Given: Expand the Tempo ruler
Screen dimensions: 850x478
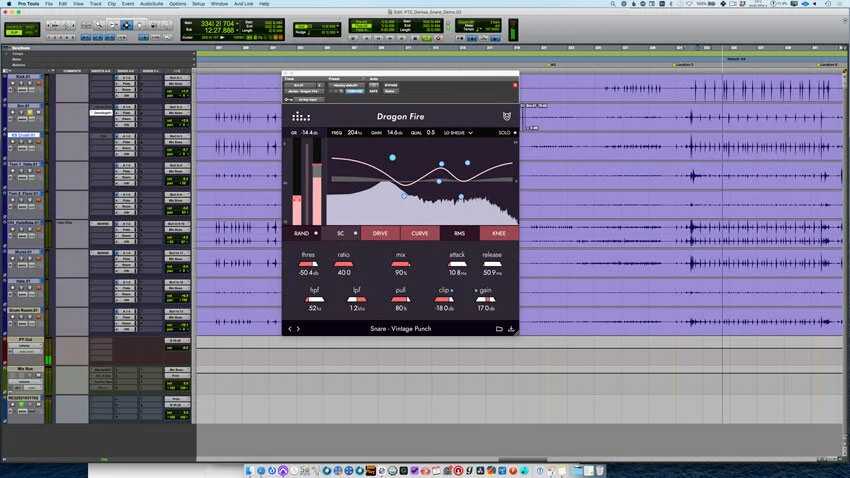Looking at the screenshot, I should click(7, 54).
